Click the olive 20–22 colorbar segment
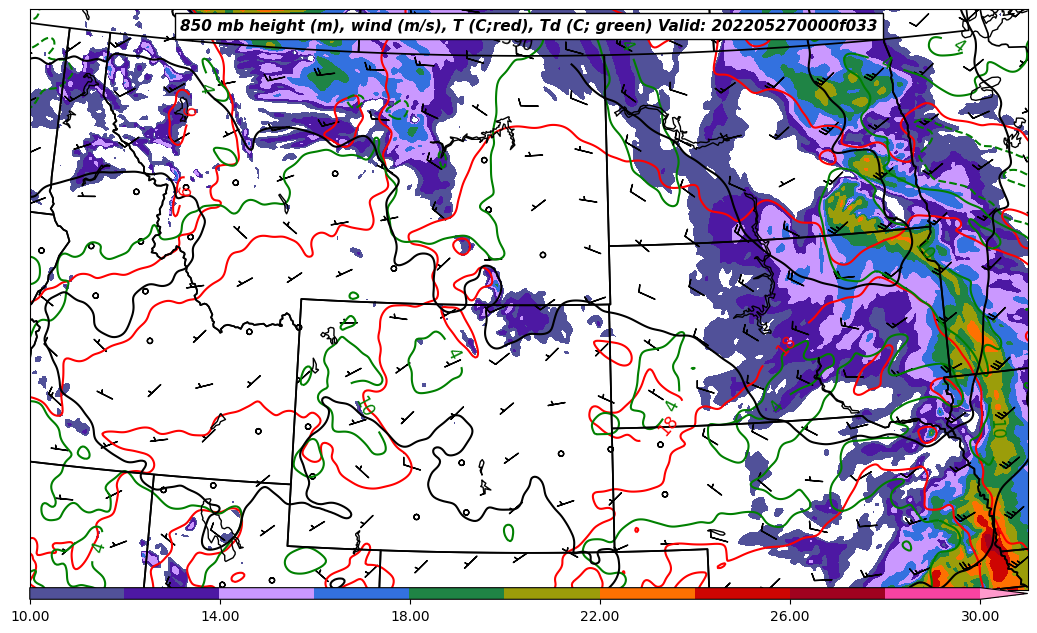Viewport: 1037px width, 633px height. [x=552, y=593]
